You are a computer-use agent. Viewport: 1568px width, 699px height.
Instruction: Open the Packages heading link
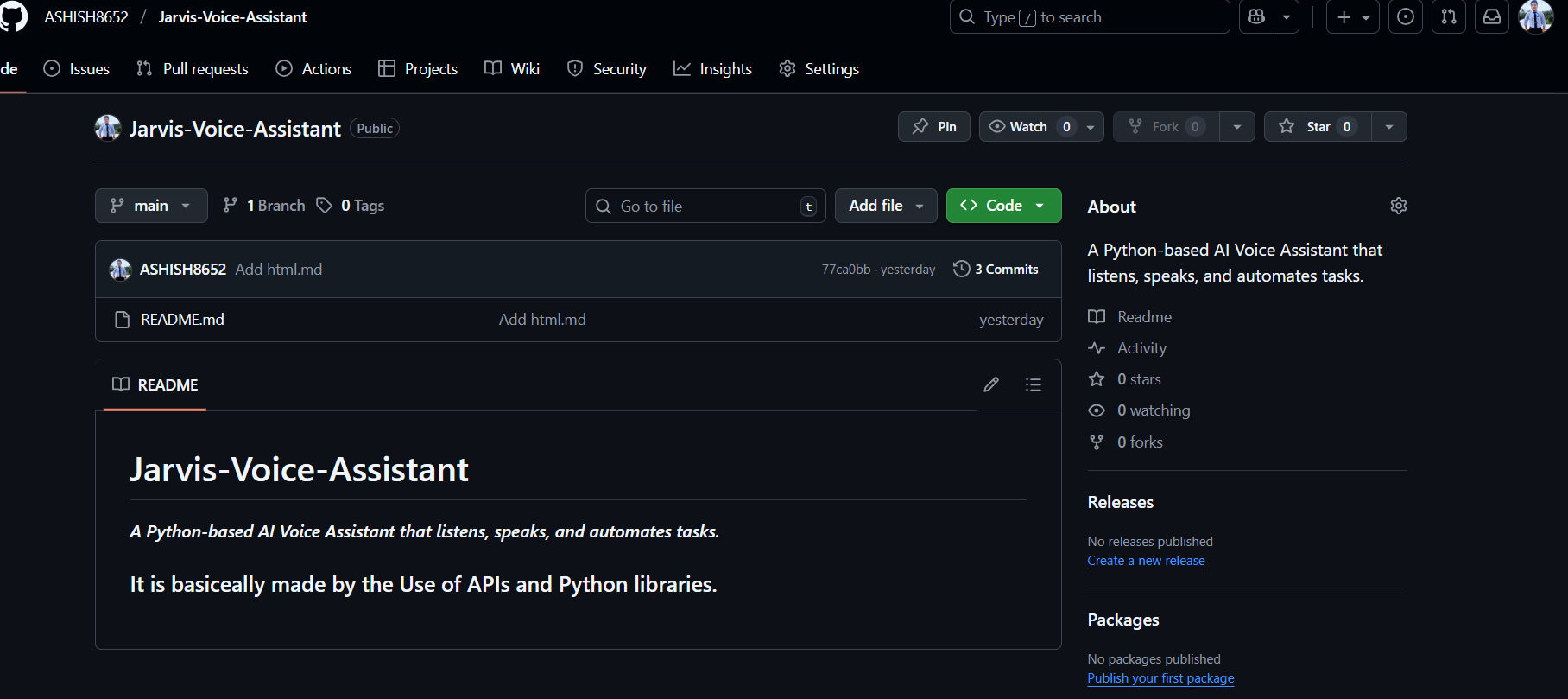tap(1123, 620)
